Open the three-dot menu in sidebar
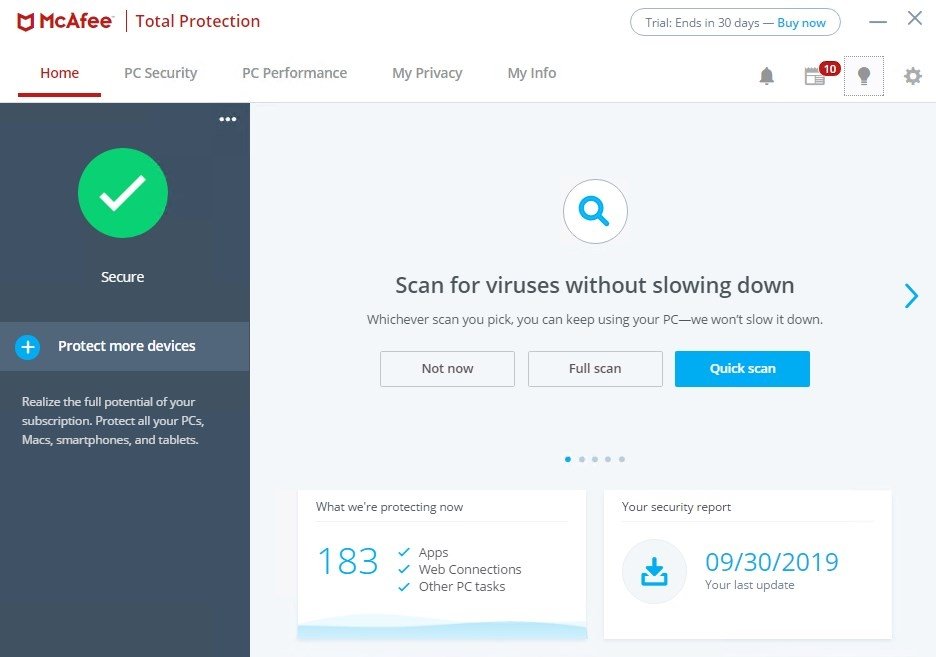This screenshot has width=936, height=657. point(227,119)
